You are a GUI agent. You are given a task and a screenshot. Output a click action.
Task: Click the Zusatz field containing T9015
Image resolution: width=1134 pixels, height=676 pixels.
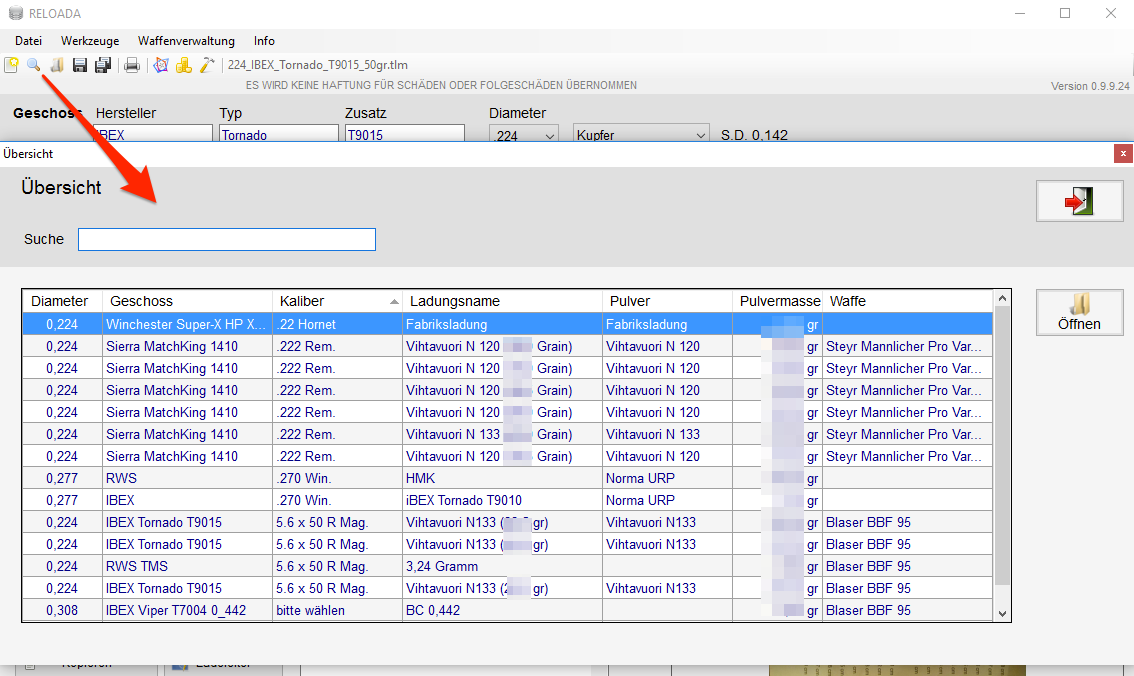pyautogui.click(x=404, y=134)
